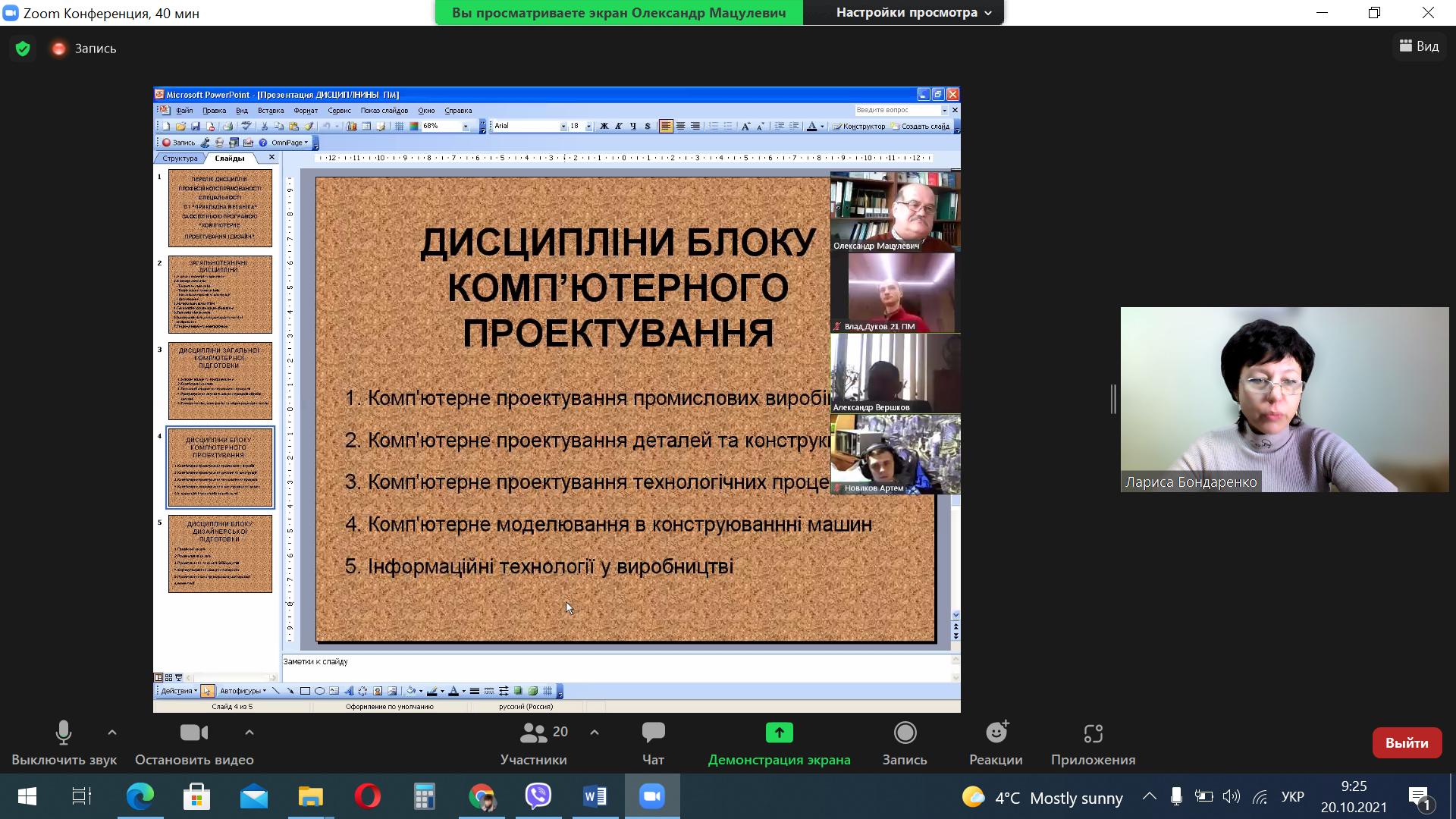This screenshot has width=1456, height=819.
Task: Click Лариса Бондаренко video thumbnail
Action: (x=1284, y=400)
